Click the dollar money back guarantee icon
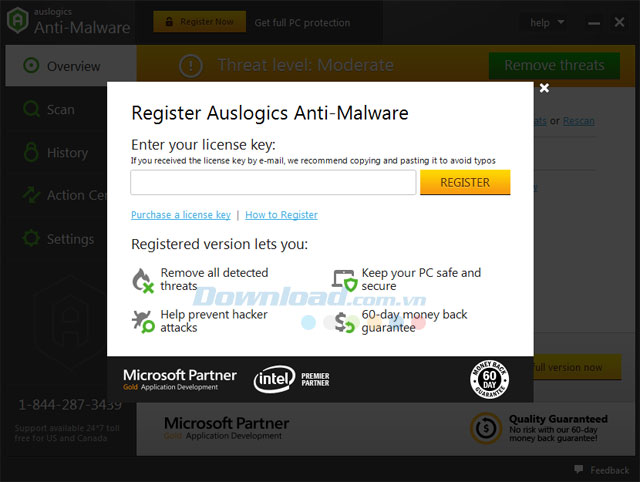 (x=345, y=323)
